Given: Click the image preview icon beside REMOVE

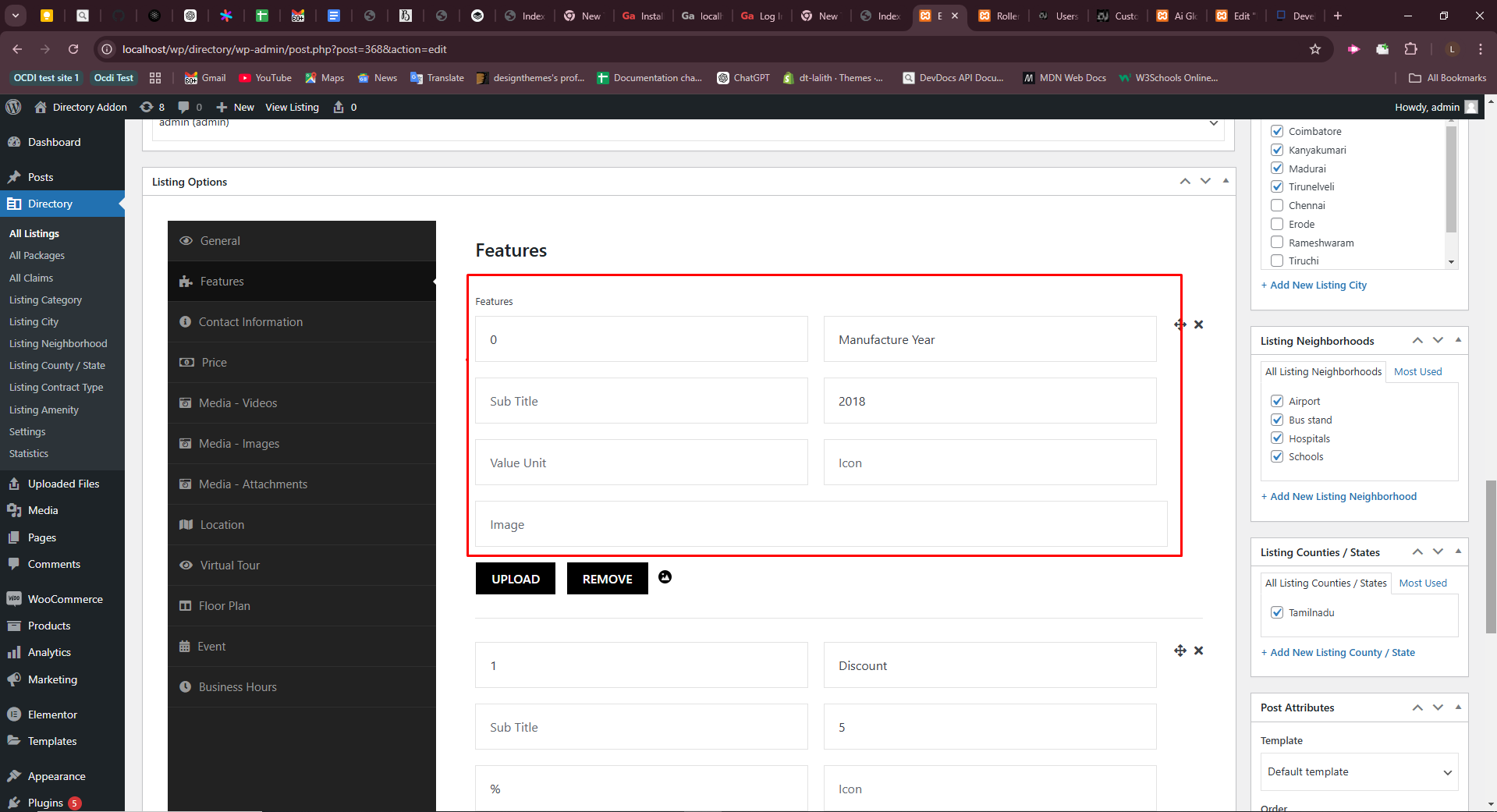Looking at the screenshot, I should pos(665,577).
